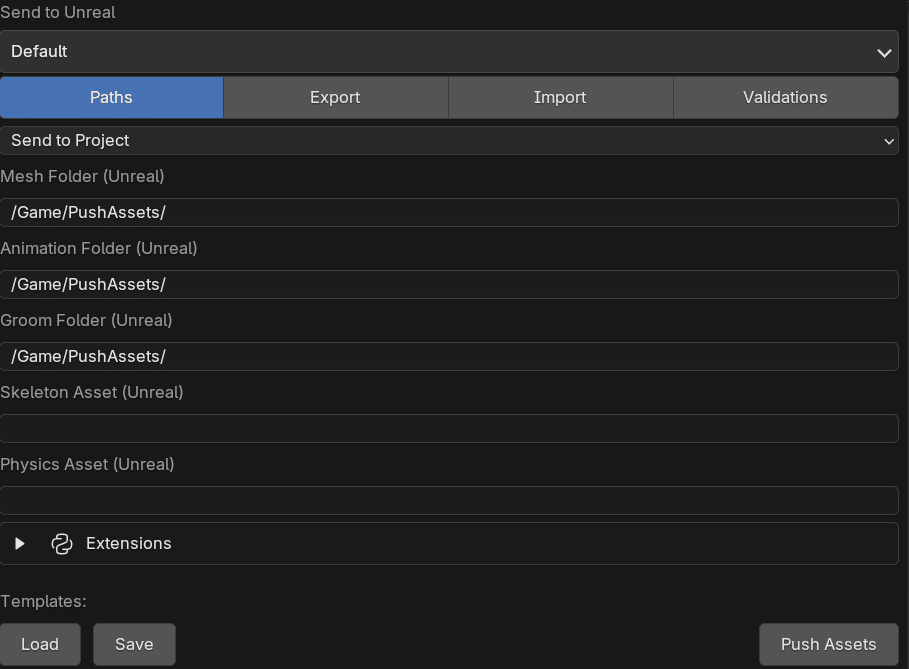Screen dimensions: 909x669
Task: Click the Send to Unreal header text
Action: (58, 13)
